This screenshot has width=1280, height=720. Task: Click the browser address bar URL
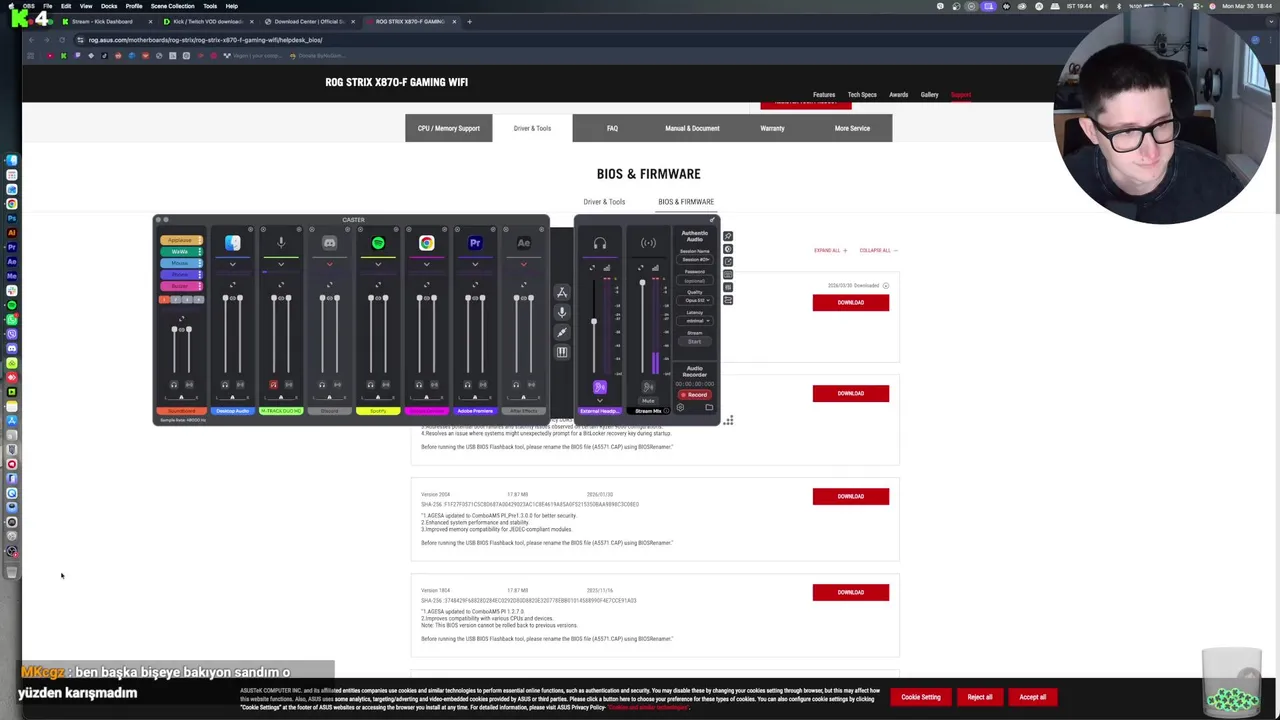tap(205, 40)
